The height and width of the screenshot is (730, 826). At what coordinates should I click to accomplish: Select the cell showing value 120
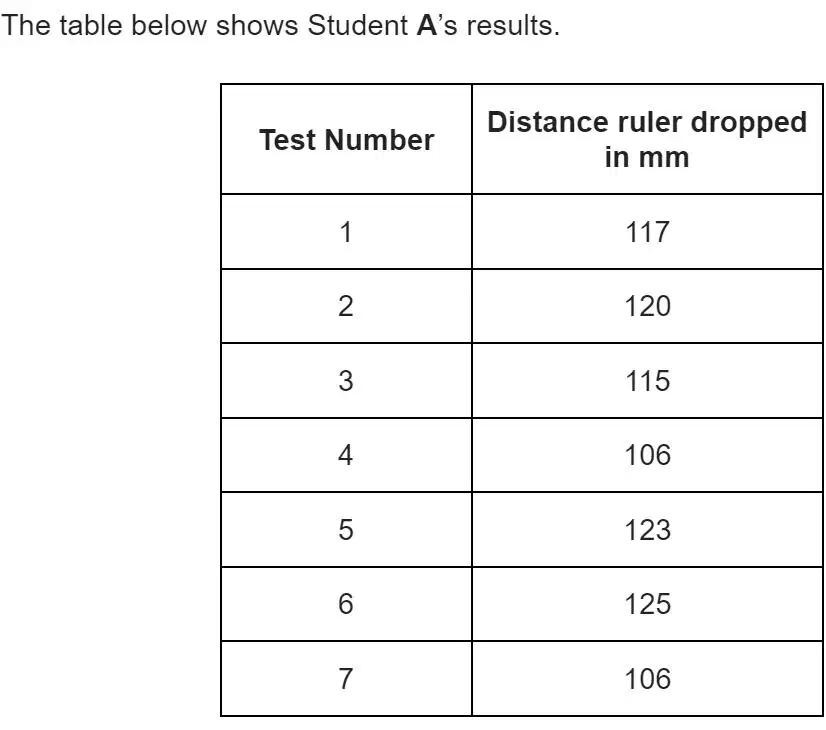[x=647, y=306]
